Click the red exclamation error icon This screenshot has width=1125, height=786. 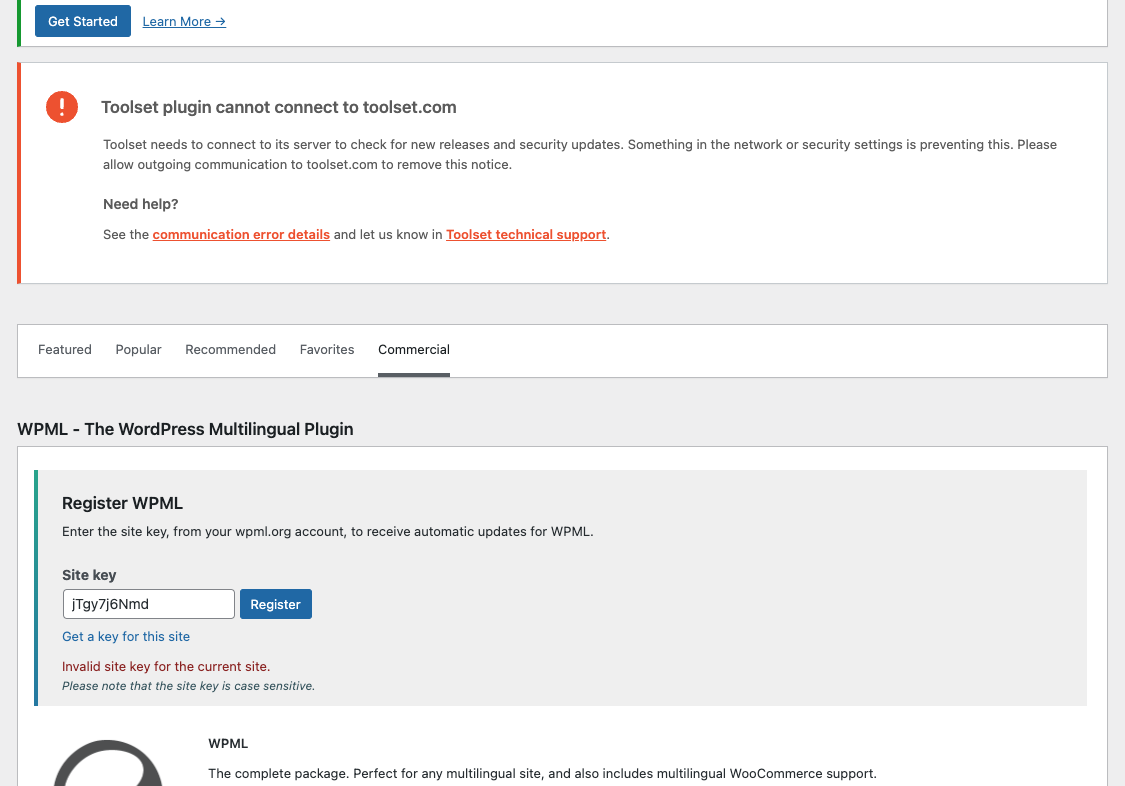(x=62, y=107)
